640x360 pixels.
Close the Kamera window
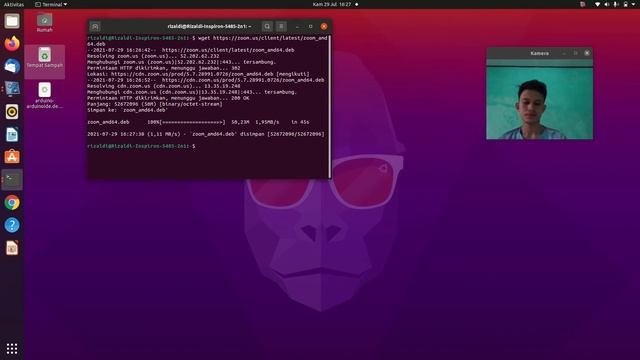click(x=587, y=53)
